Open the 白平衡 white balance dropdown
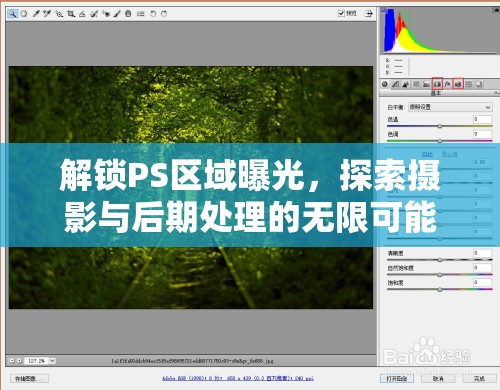Screen dimensions: 500x390 (450, 107)
